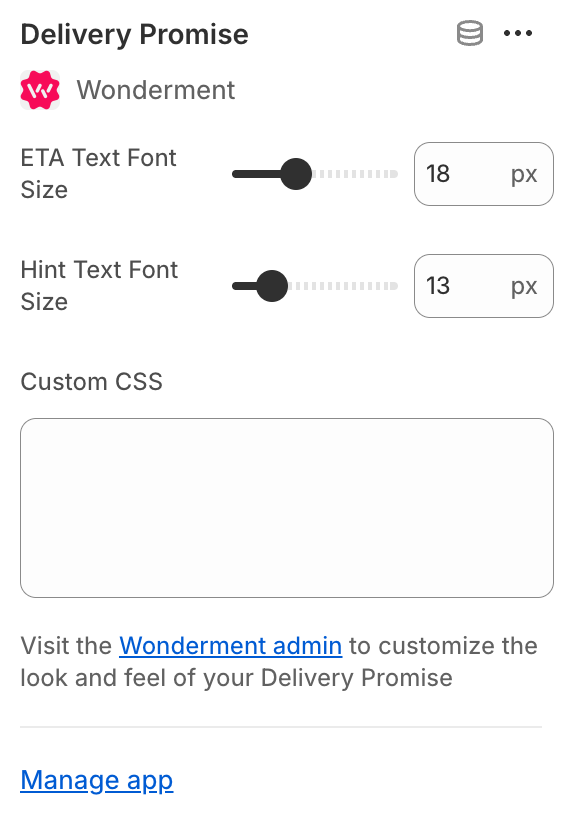Click the dotted track of the Hint font slider
Image resolution: width=586 pixels, height=836 pixels.
(343, 286)
